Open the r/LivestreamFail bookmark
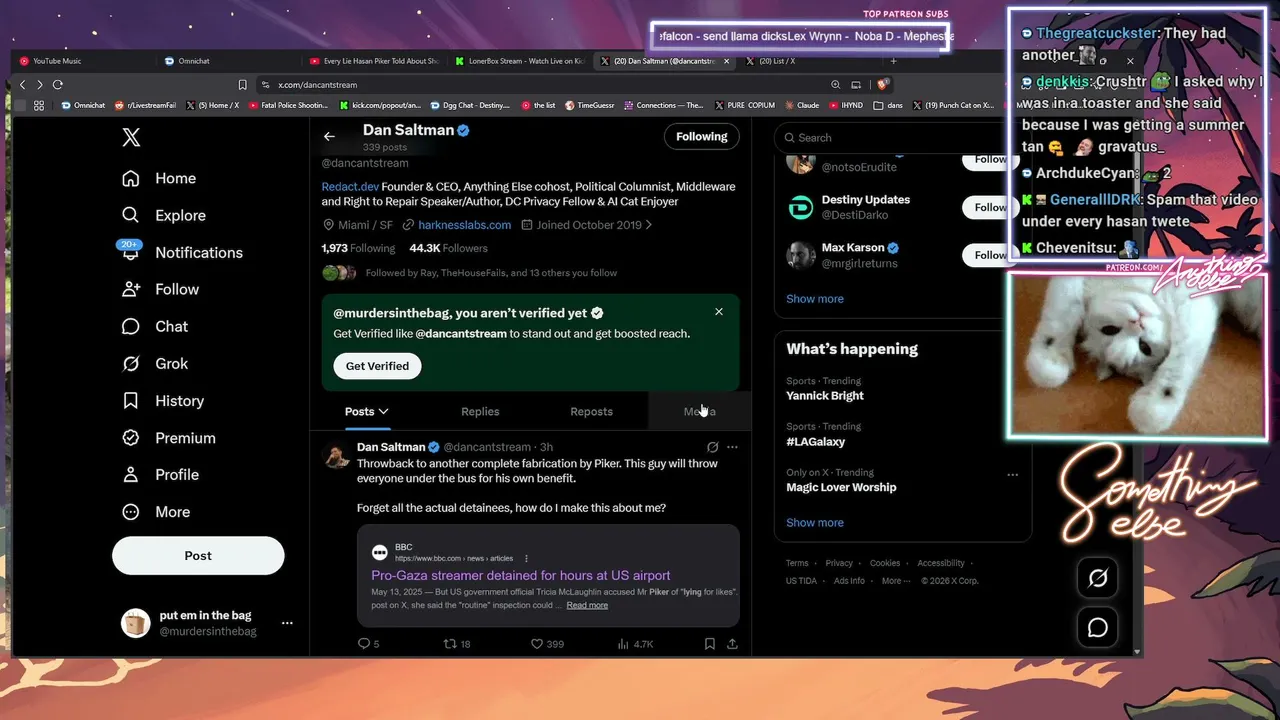The height and width of the screenshot is (720, 1280). tap(146, 105)
